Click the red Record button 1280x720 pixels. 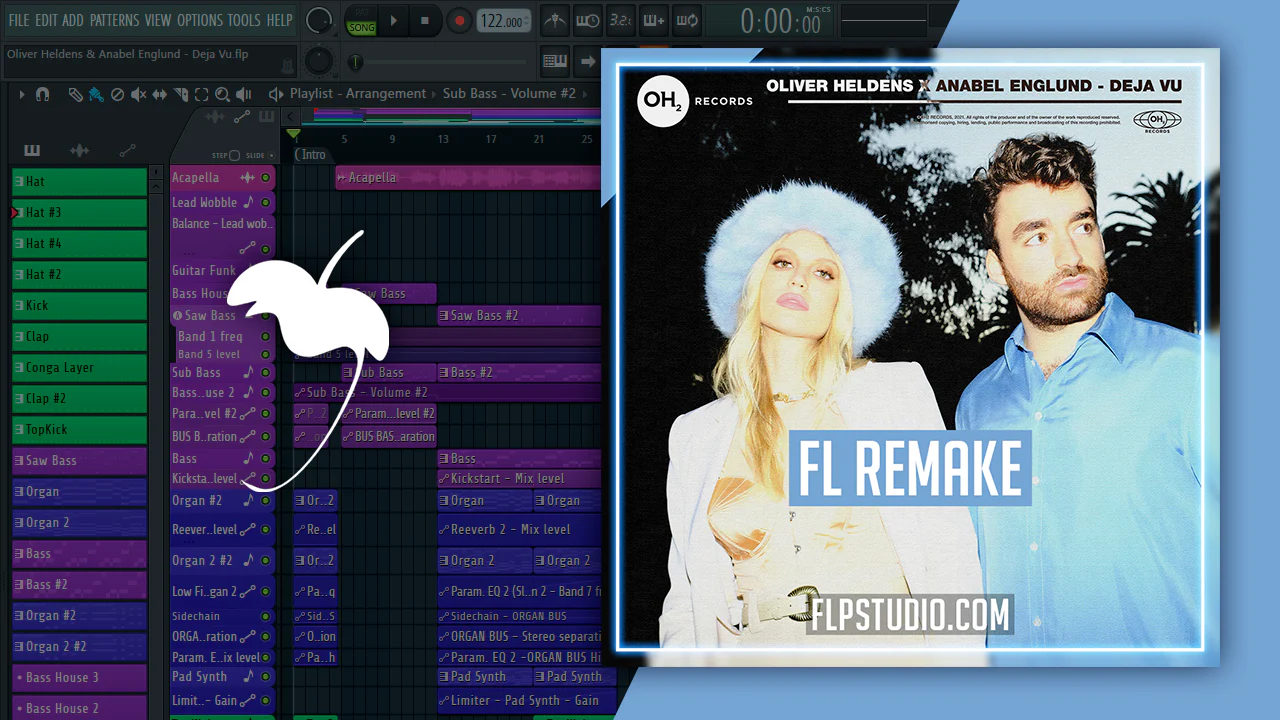(460, 20)
